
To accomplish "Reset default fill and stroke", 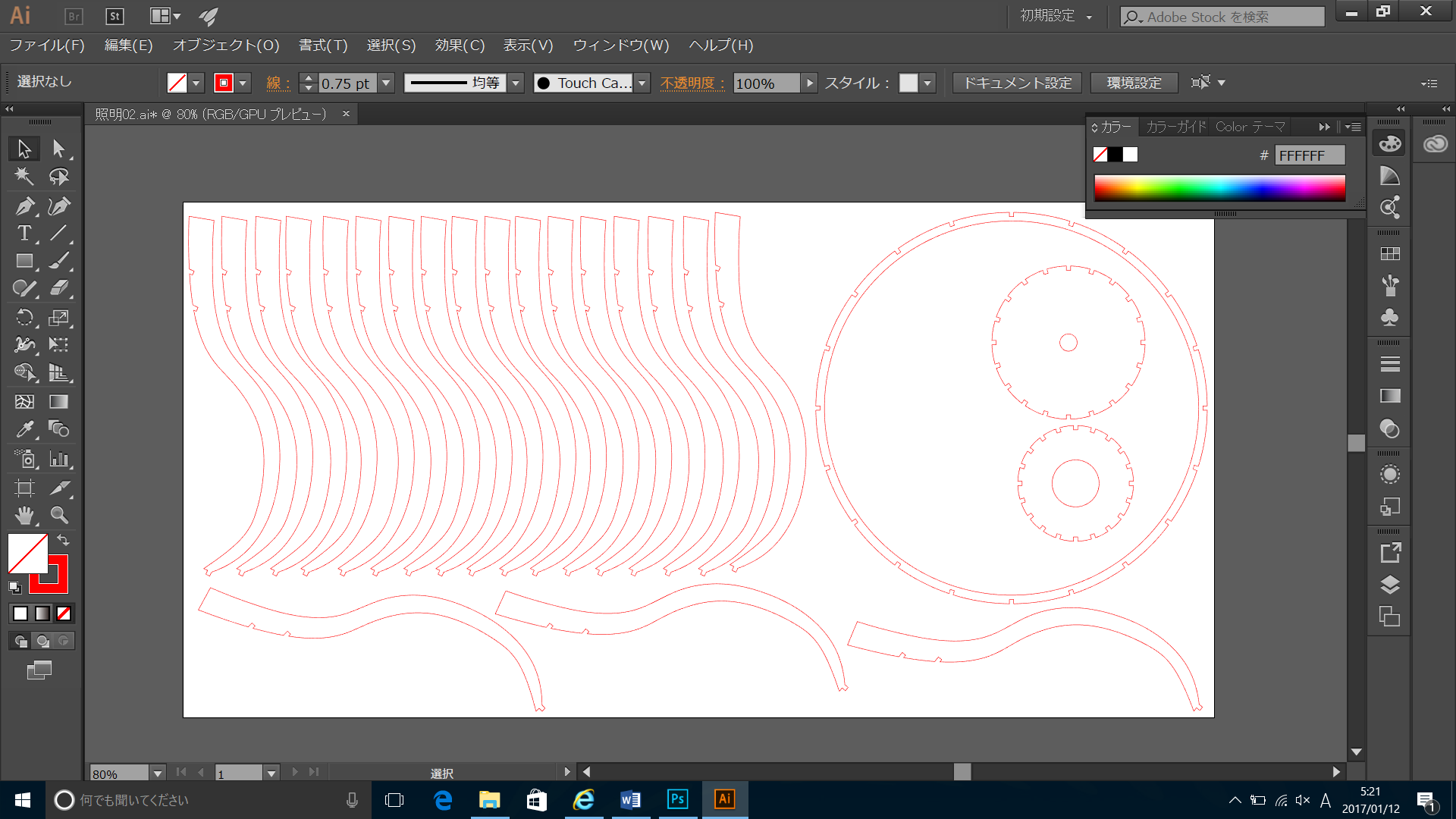I will (x=14, y=587).
